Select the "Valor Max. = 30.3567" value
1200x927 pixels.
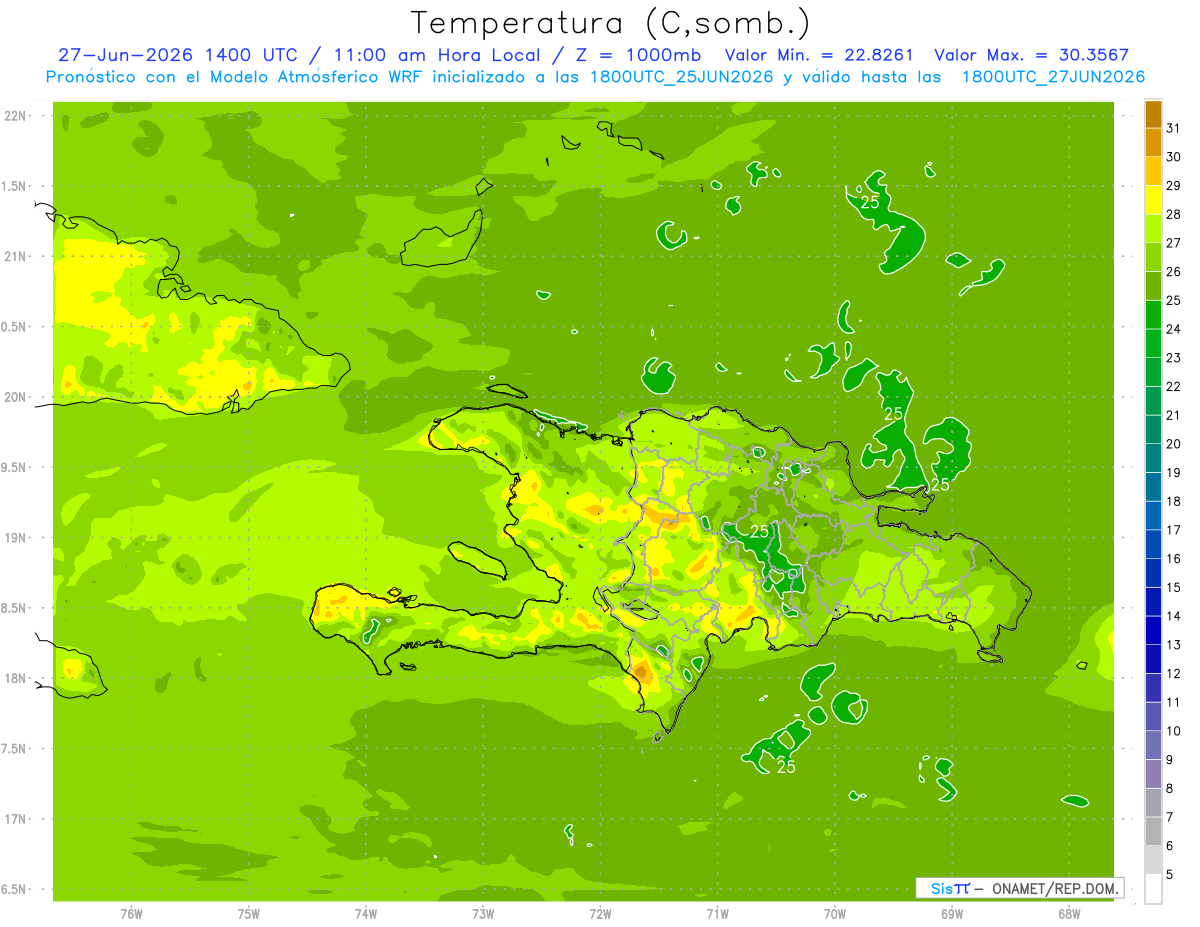(x=1032, y=55)
